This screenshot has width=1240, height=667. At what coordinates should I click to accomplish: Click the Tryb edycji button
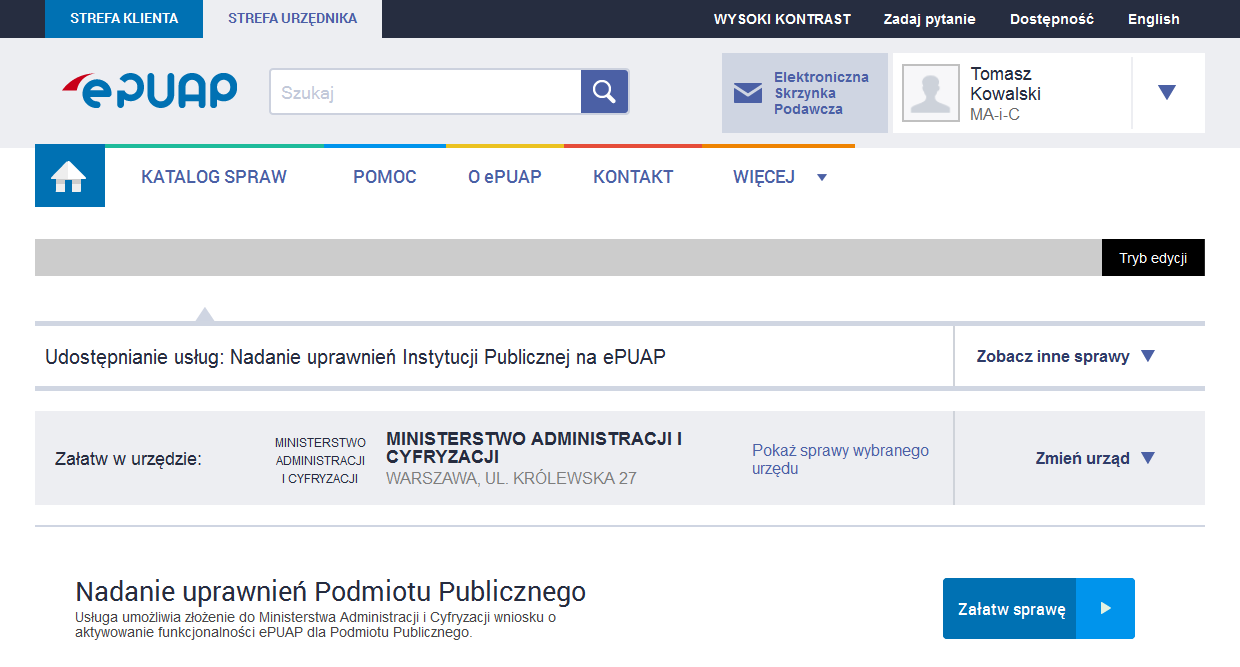point(1153,258)
